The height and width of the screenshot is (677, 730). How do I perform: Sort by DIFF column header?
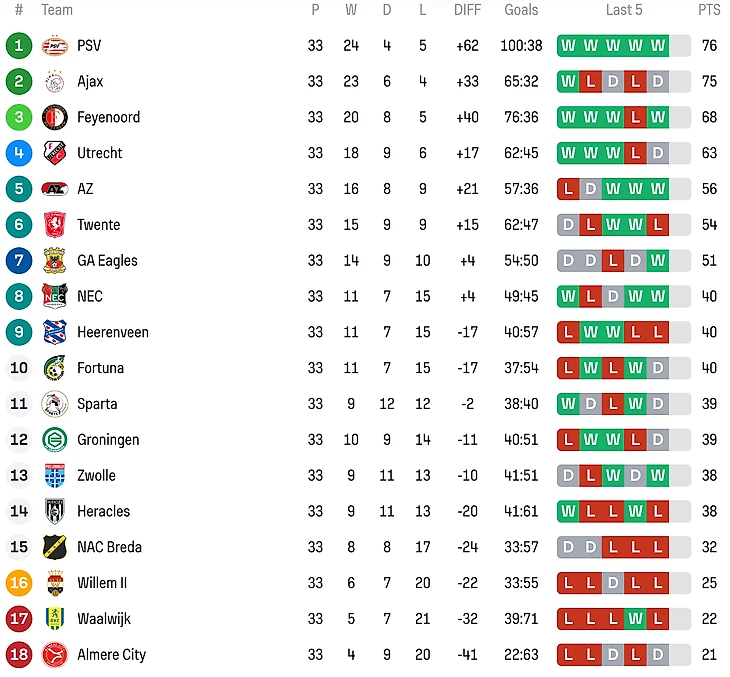(x=467, y=10)
